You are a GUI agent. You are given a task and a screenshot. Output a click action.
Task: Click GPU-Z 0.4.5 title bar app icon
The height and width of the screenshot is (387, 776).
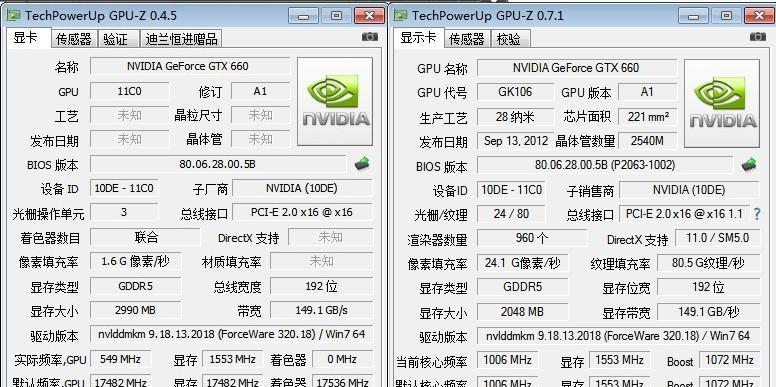tap(13, 15)
